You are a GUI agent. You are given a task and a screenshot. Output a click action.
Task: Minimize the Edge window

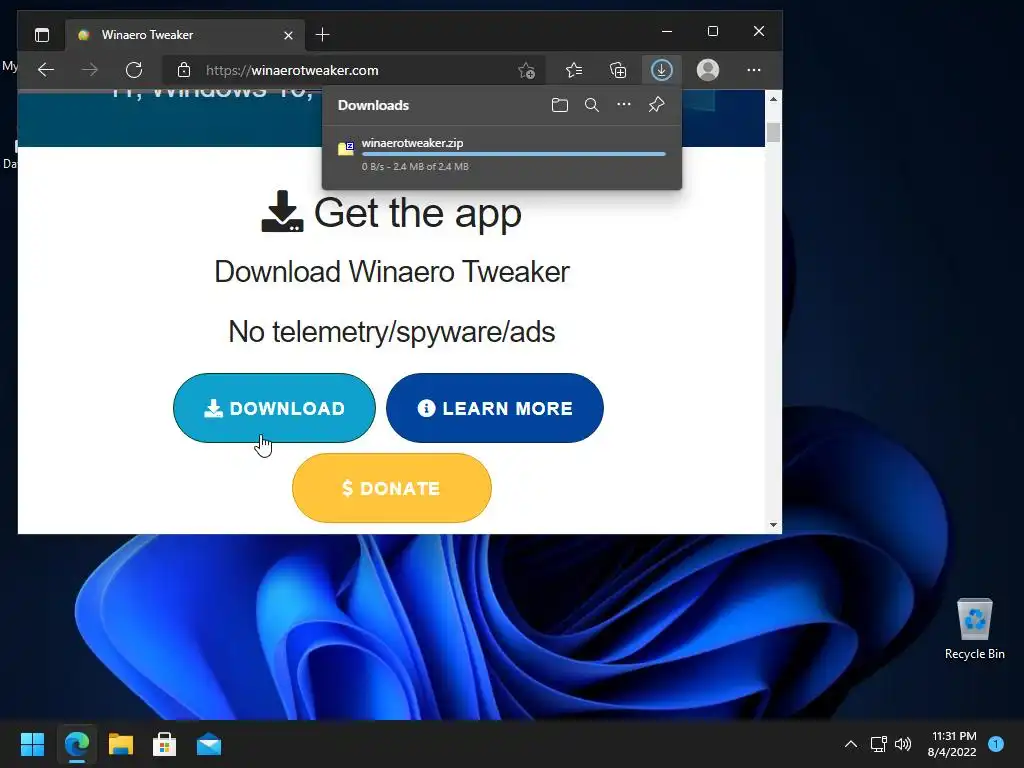coord(667,31)
